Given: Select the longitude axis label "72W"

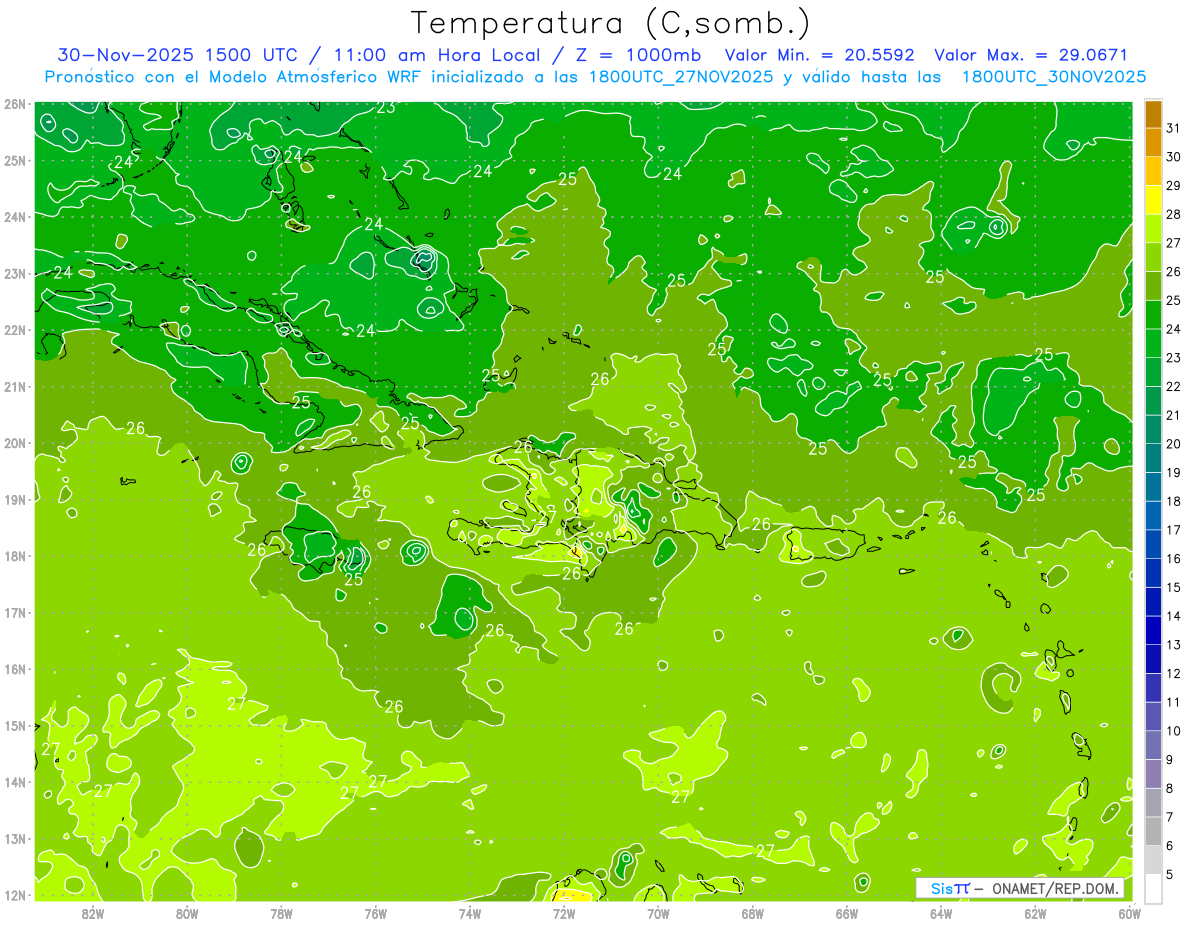Looking at the screenshot, I should coord(564,913).
